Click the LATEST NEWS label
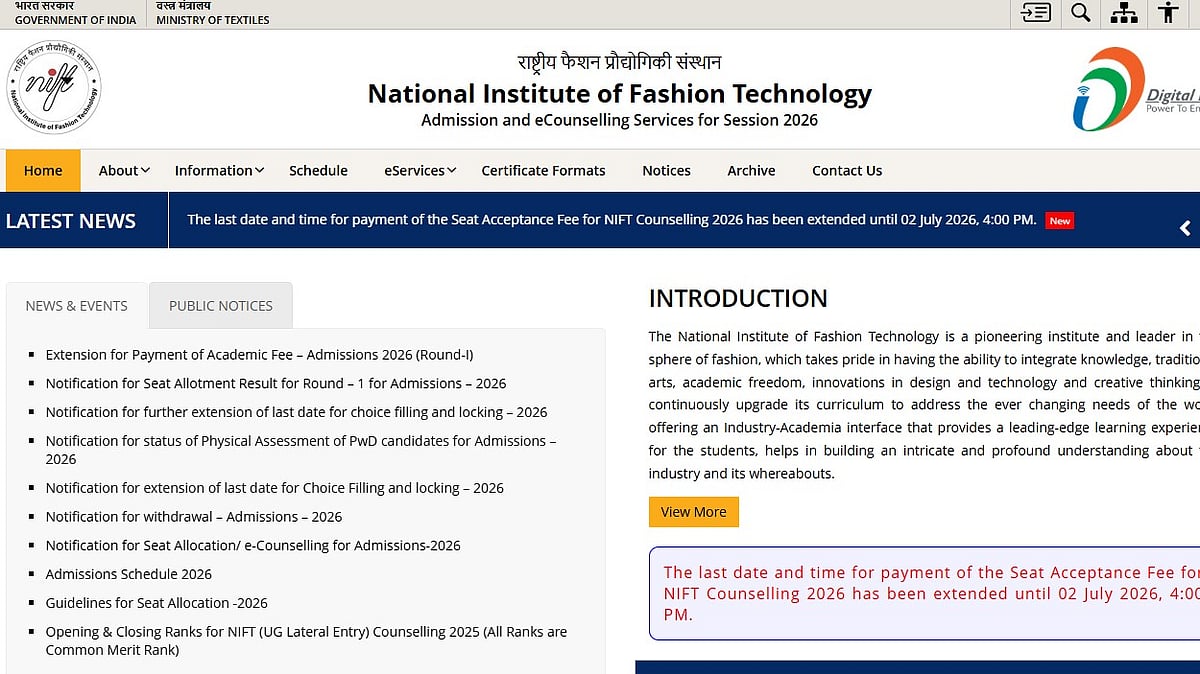The image size is (1200, 674). [x=70, y=221]
